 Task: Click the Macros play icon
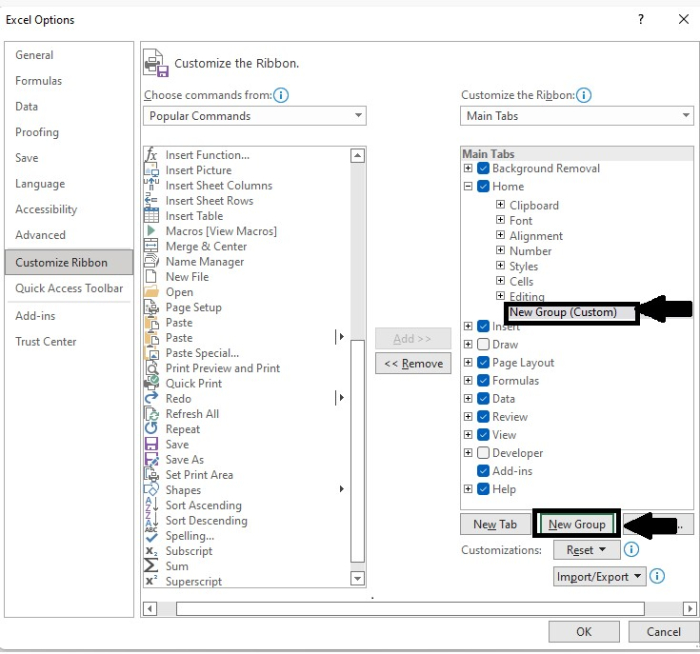[151, 230]
